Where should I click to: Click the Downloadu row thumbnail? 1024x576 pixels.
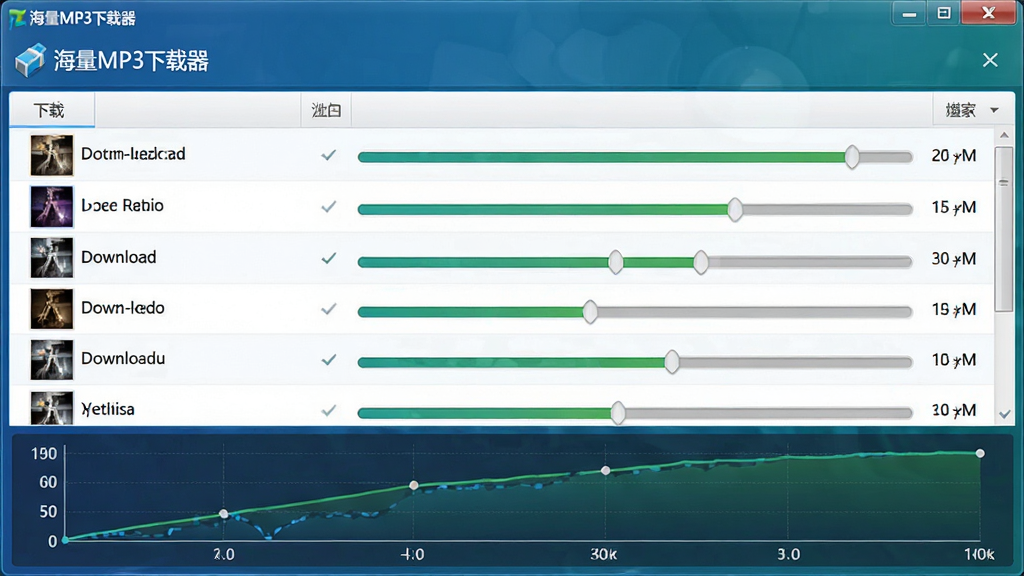point(52,360)
